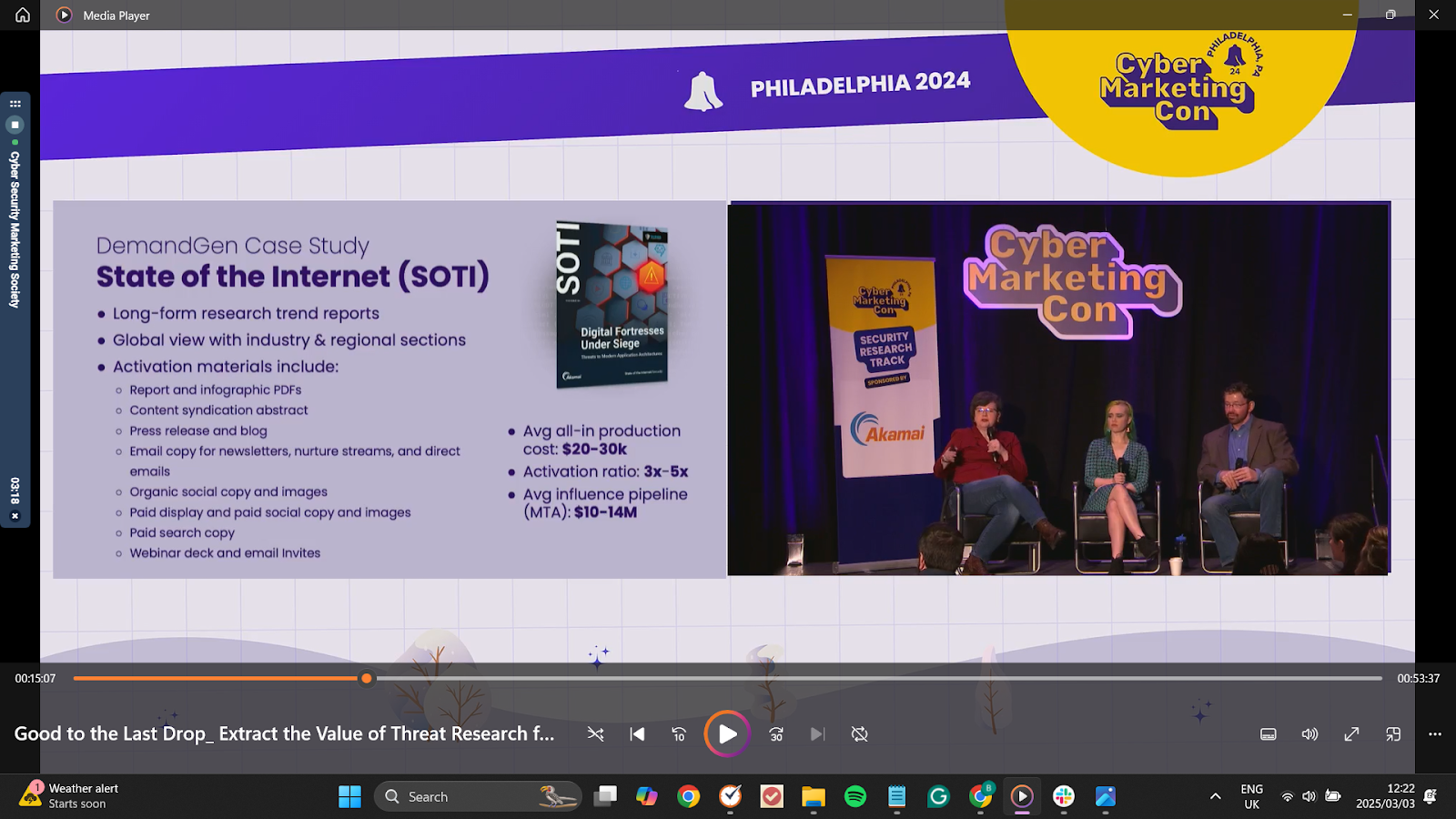Click the orange seek bar position handle

coord(367,678)
